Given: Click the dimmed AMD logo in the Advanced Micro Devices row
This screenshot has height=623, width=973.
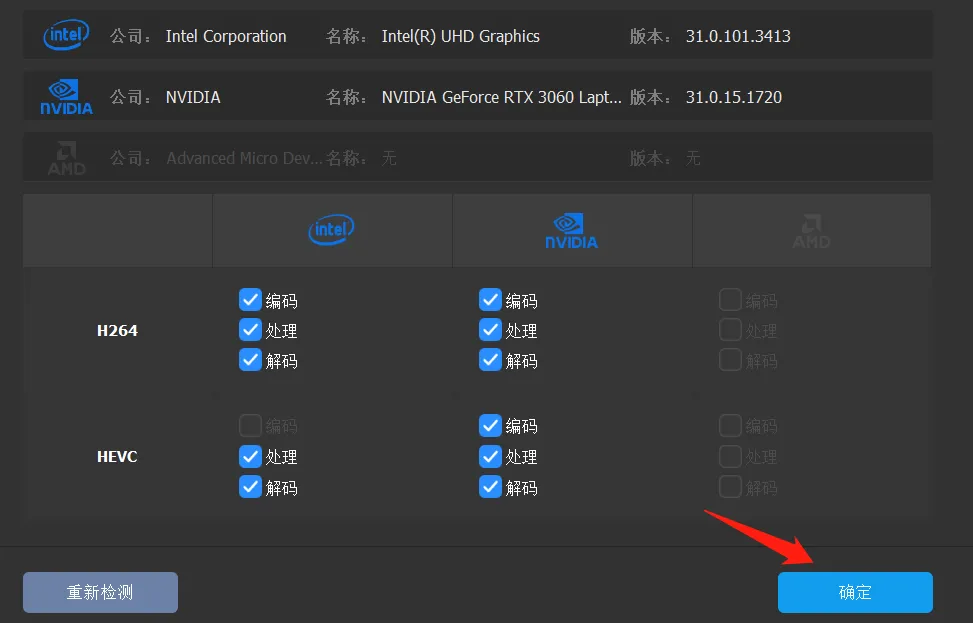Looking at the screenshot, I should (x=66, y=158).
